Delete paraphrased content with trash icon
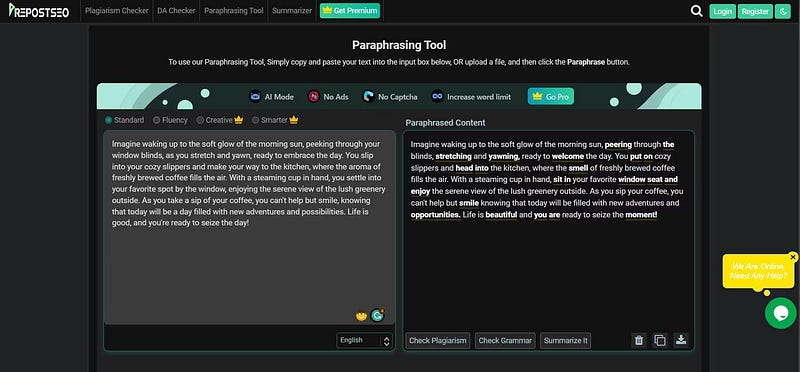Viewport: 800px width, 372px height. [639, 340]
